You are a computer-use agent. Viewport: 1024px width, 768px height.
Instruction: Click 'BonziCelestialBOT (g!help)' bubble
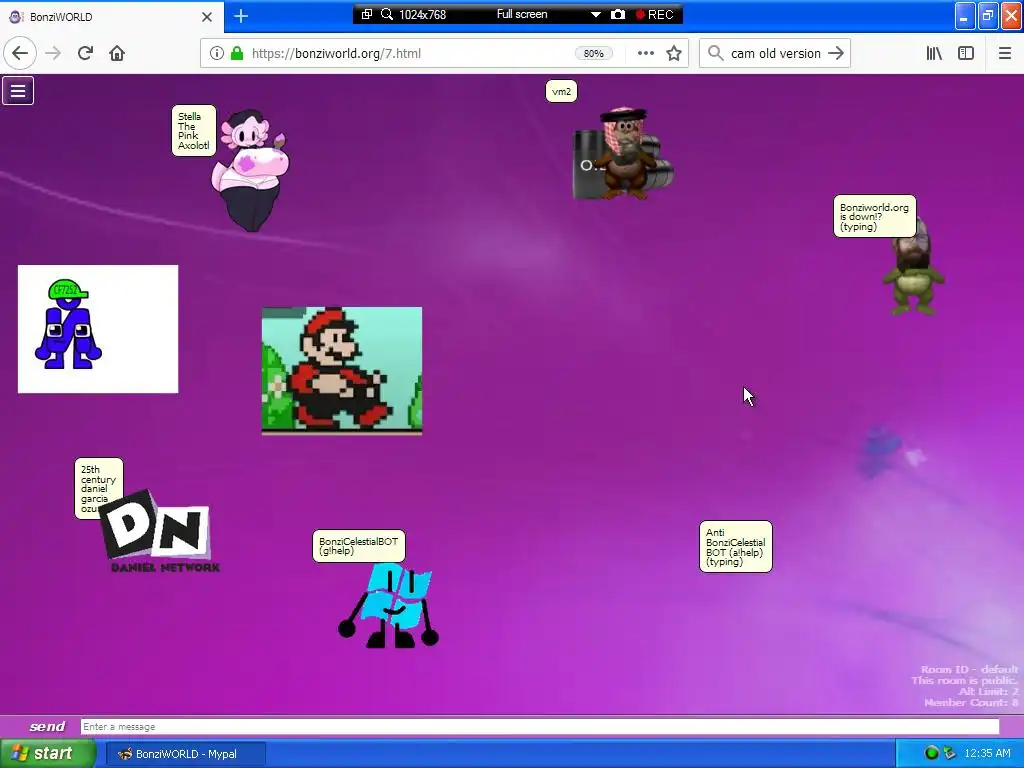(359, 546)
